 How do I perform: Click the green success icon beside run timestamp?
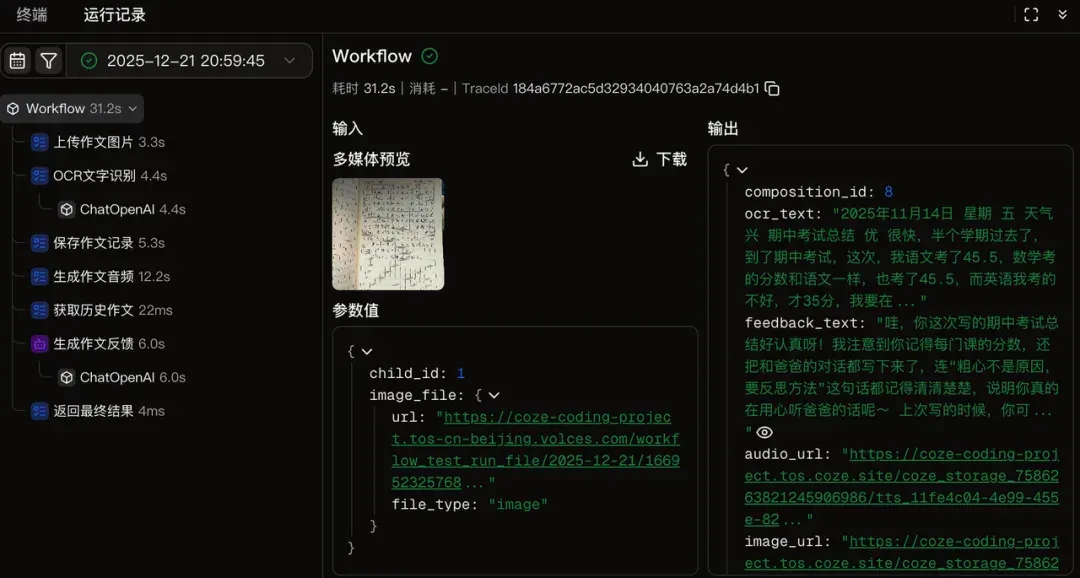click(x=89, y=61)
